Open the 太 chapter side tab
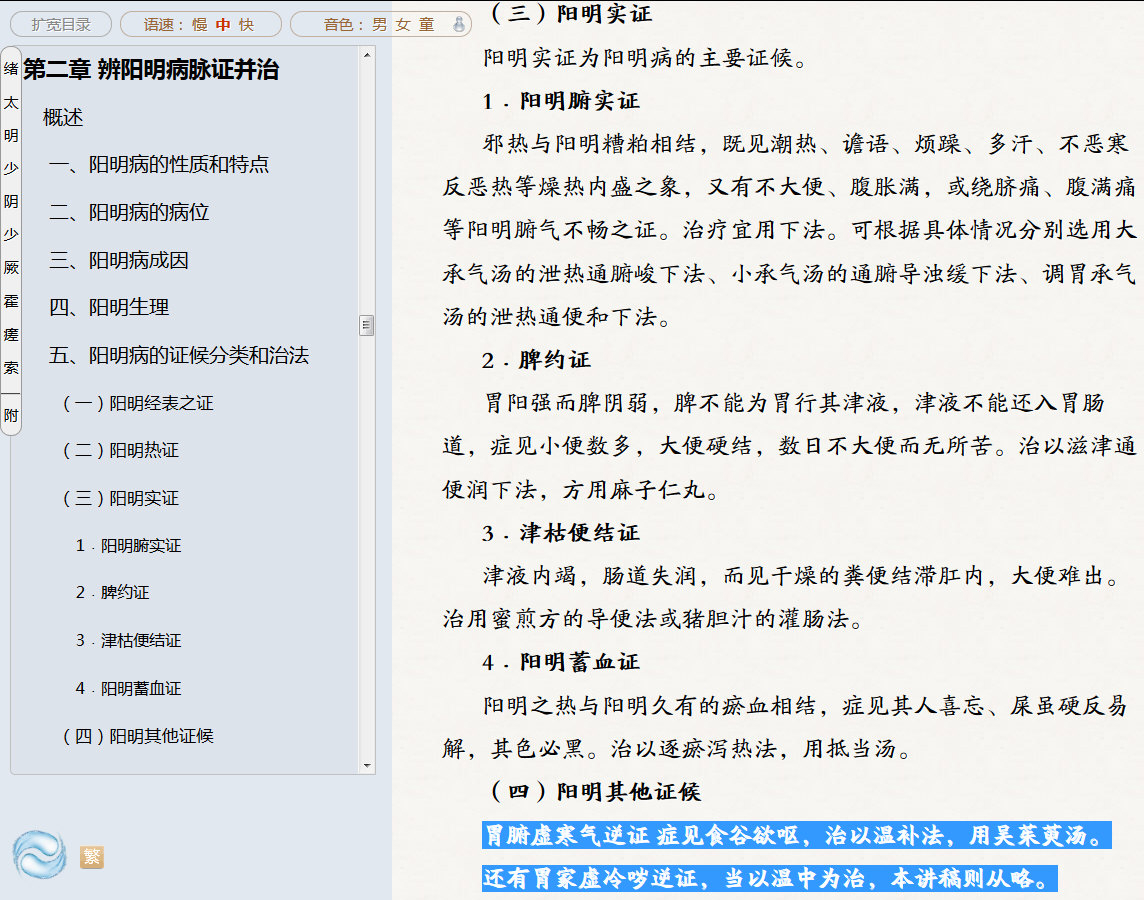This screenshot has height=900, width=1144. (x=11, y=102)
